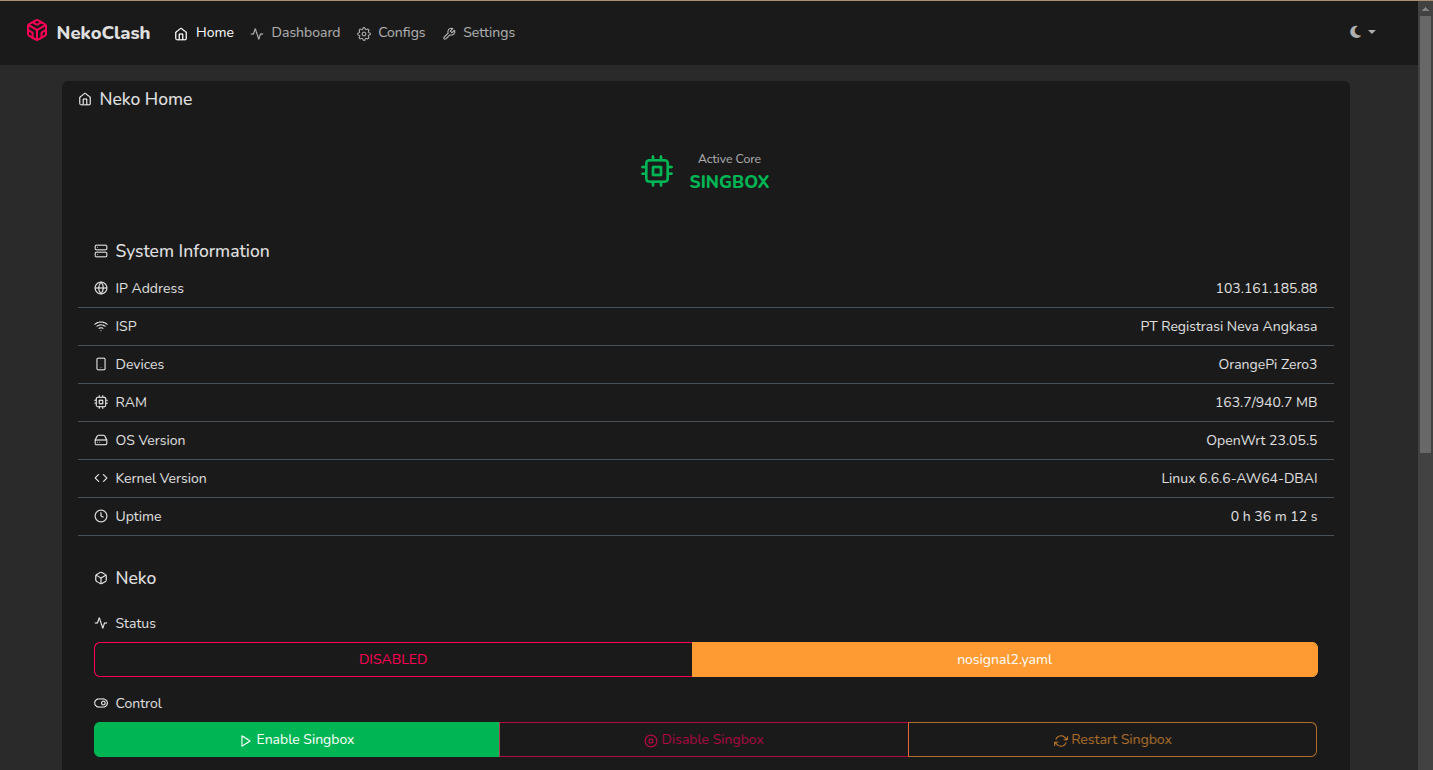The height and width of the screenshot is (770, 1433).
Task: Click the box icon beside Neko heading
Action: [x=101, y=578]
